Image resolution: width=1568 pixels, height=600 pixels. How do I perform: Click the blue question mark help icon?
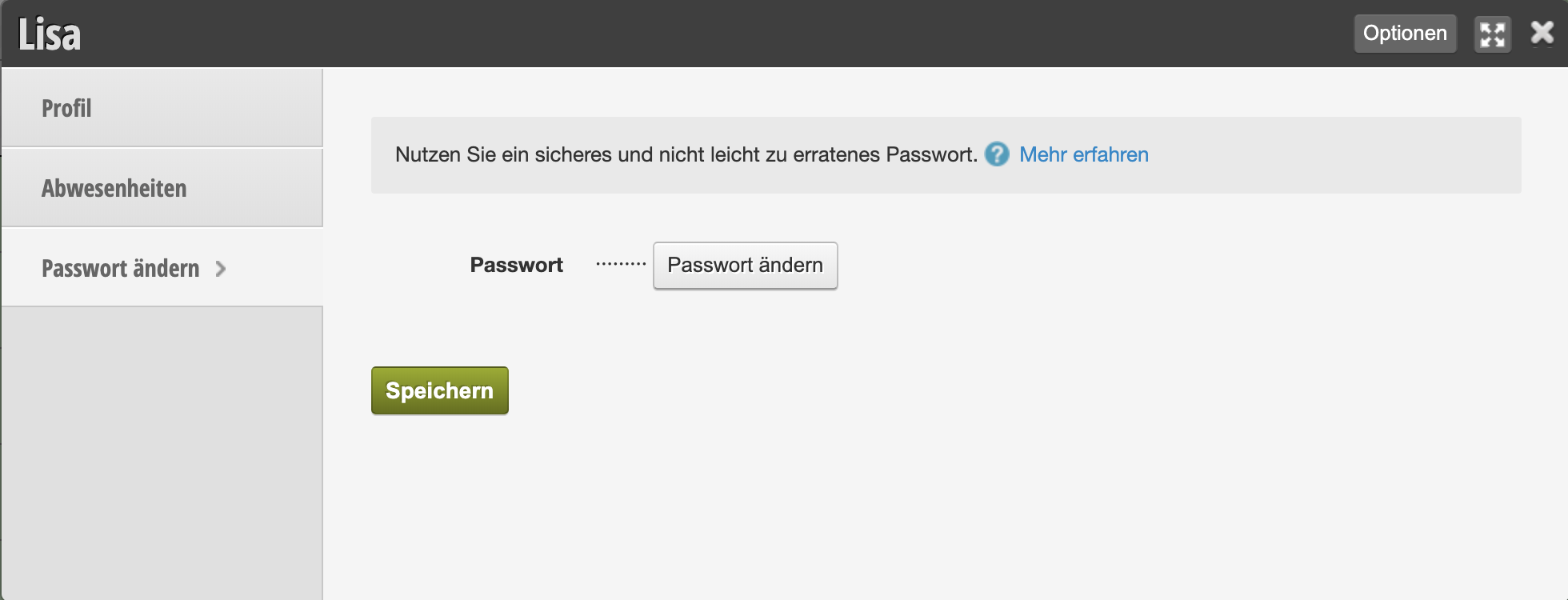[997, 154]
